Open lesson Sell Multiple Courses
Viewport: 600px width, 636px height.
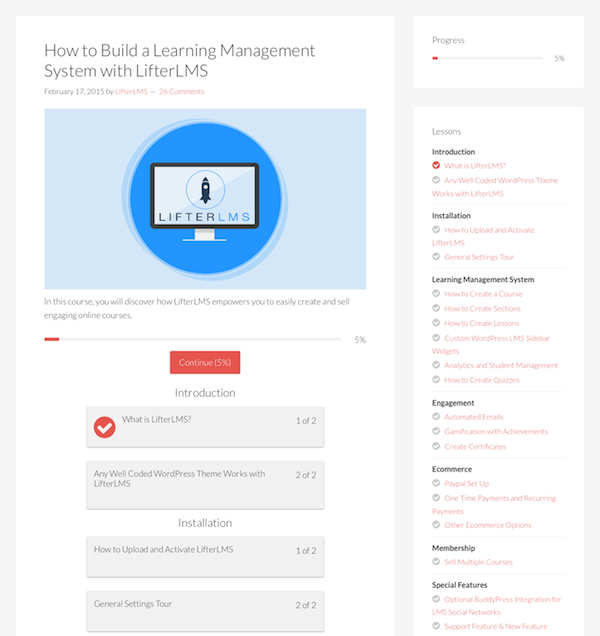478,562
